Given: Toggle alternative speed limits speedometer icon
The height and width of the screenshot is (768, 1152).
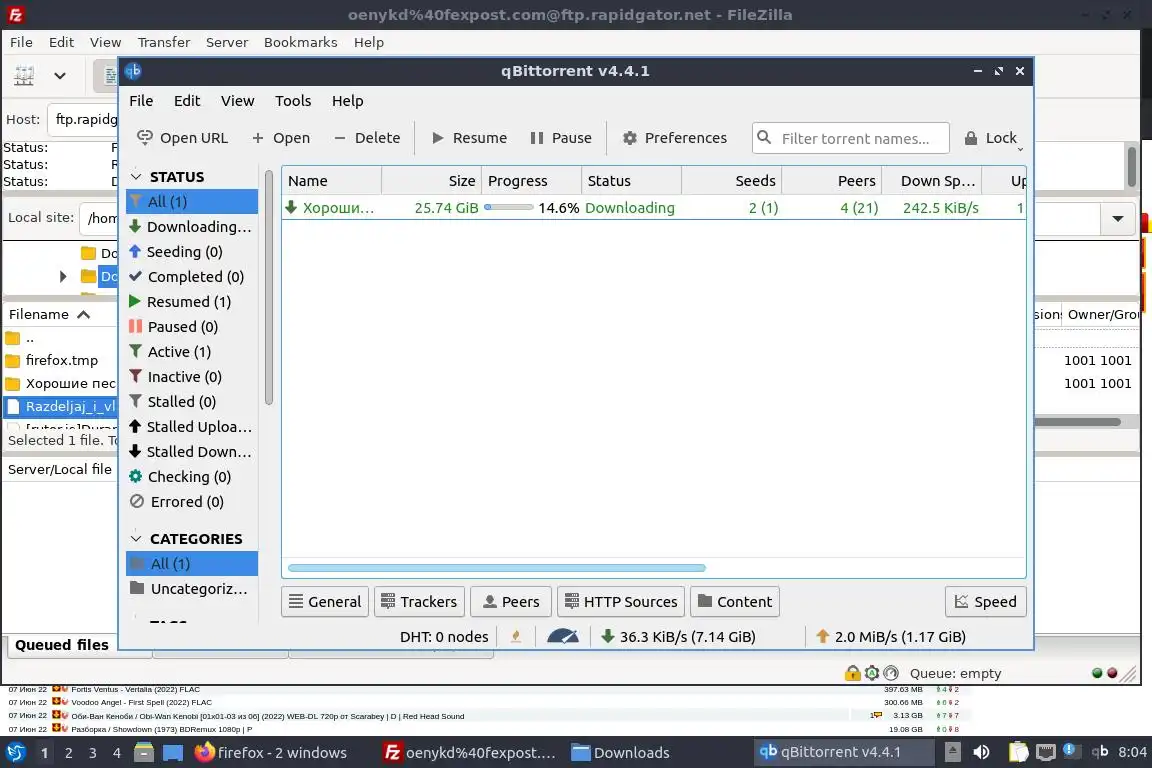Looking at the screenshot, I should point(563,636).
